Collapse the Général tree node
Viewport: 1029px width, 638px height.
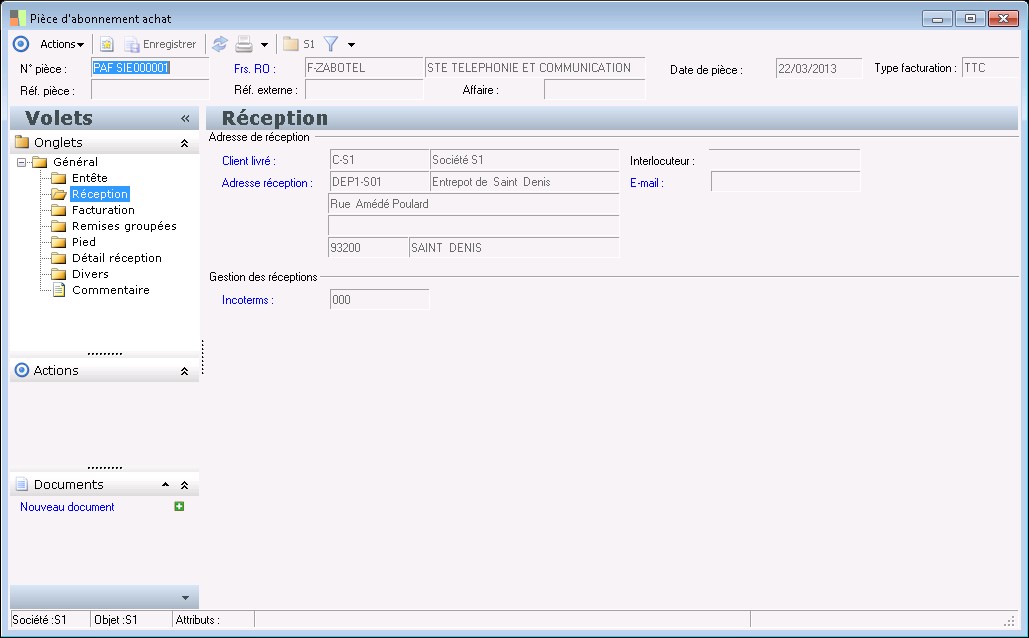click(x=22, y=161)
